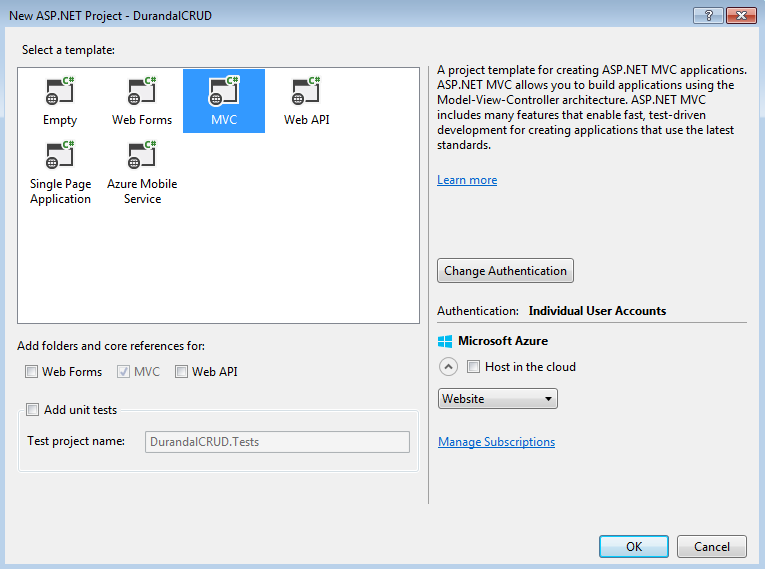Pick the Web API template icon

point(306,91)
